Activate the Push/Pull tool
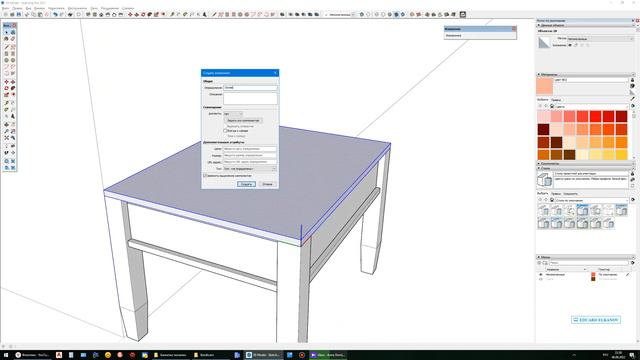Screen dimensions: 640x360 click(13, 82)
